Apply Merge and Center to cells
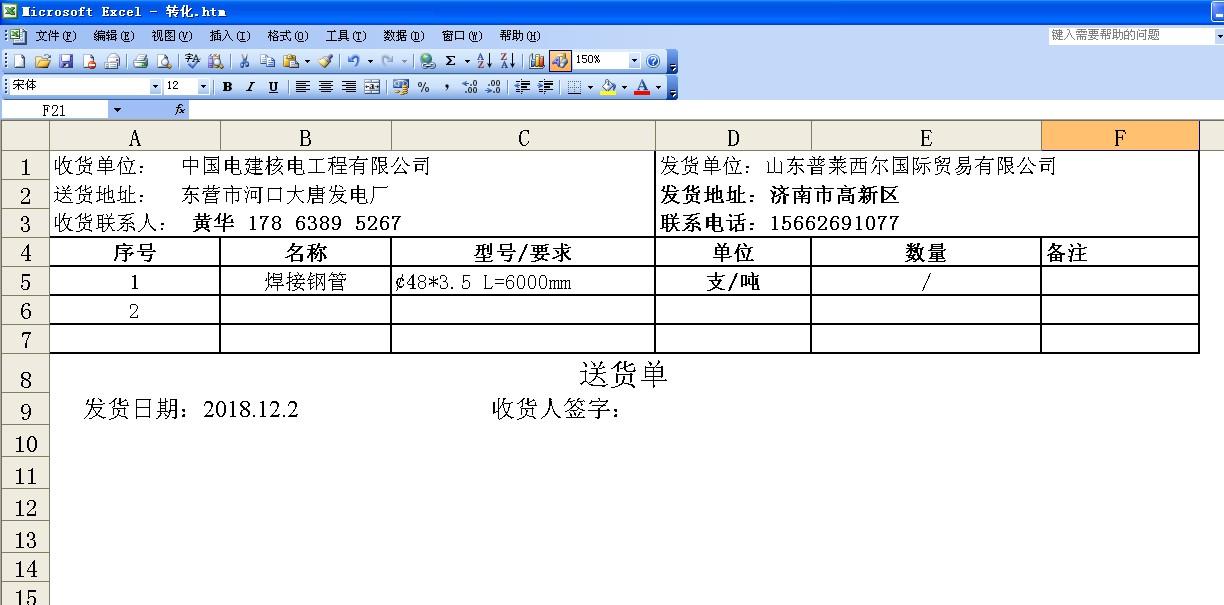This screenshot has height=605, width=1224. pyautogui.click(x=372, y=87)
